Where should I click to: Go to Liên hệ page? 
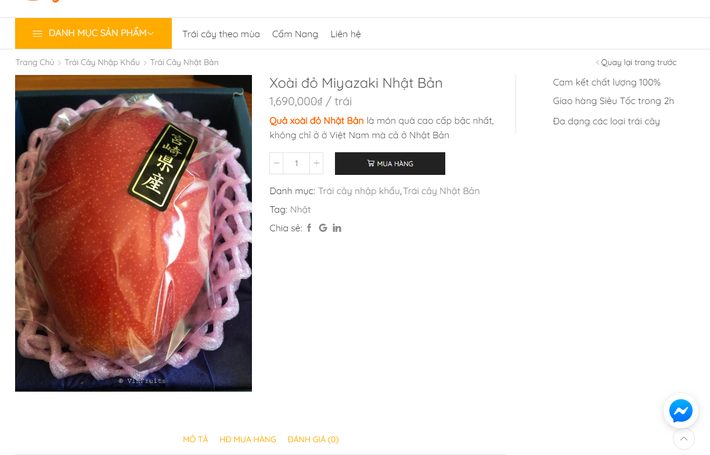(346, 34)
